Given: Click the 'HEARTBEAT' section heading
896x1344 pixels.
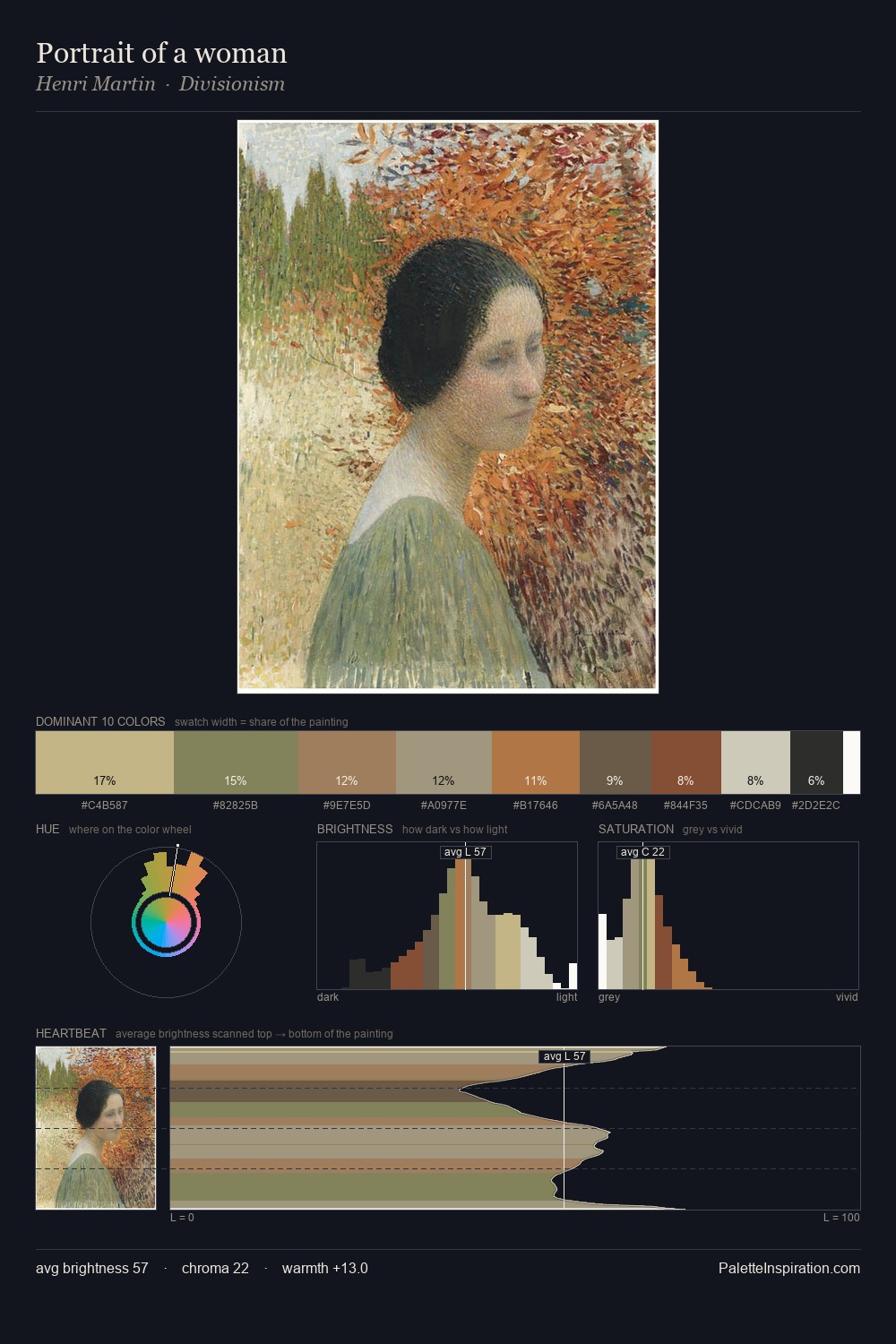Looking at the screenshot, I should coord(71,1033).
